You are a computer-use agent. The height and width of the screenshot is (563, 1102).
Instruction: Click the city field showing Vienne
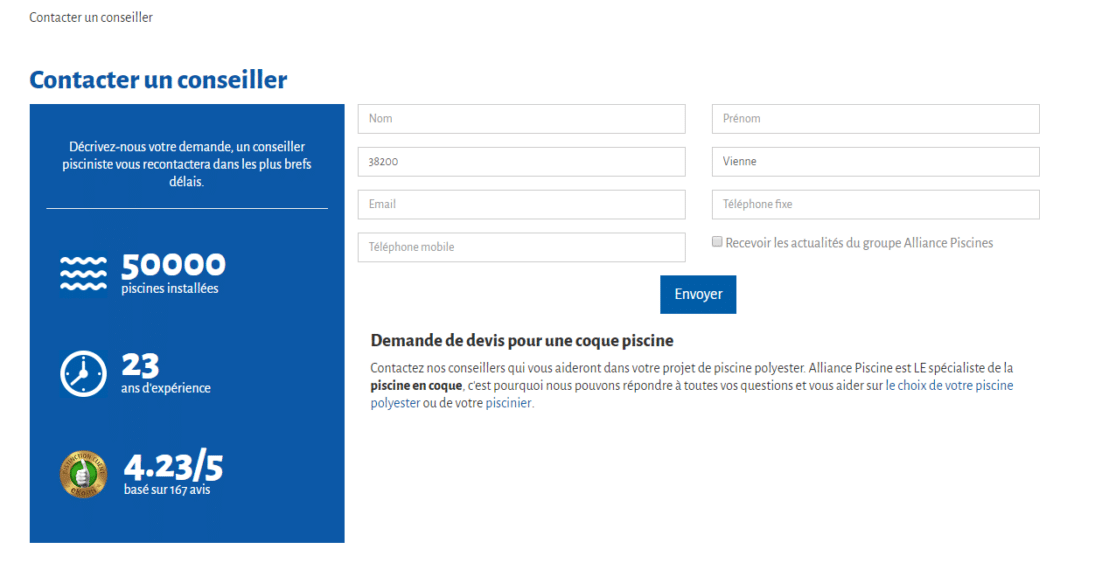pyautogui.click(x=875, y=162)
